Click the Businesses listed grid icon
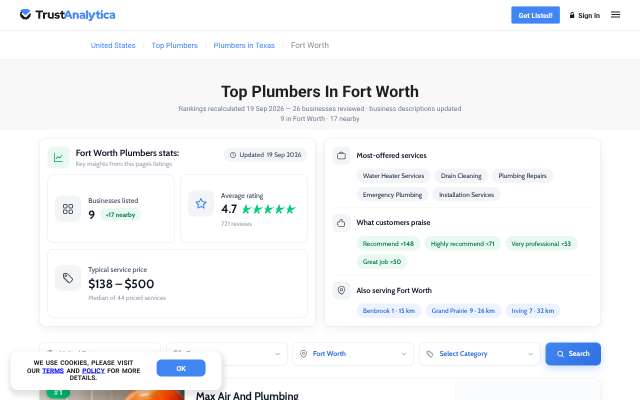640x400 pixels. click(68, 209)
